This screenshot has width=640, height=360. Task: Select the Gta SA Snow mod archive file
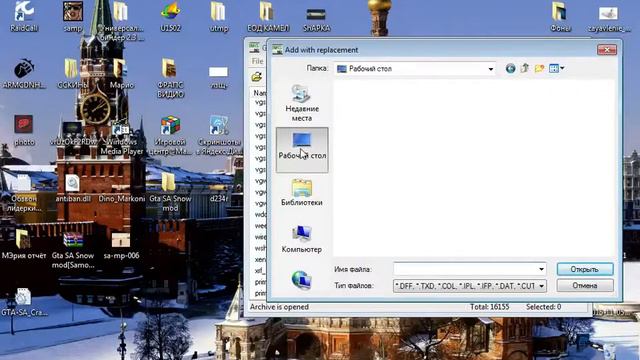coord(73,250)
